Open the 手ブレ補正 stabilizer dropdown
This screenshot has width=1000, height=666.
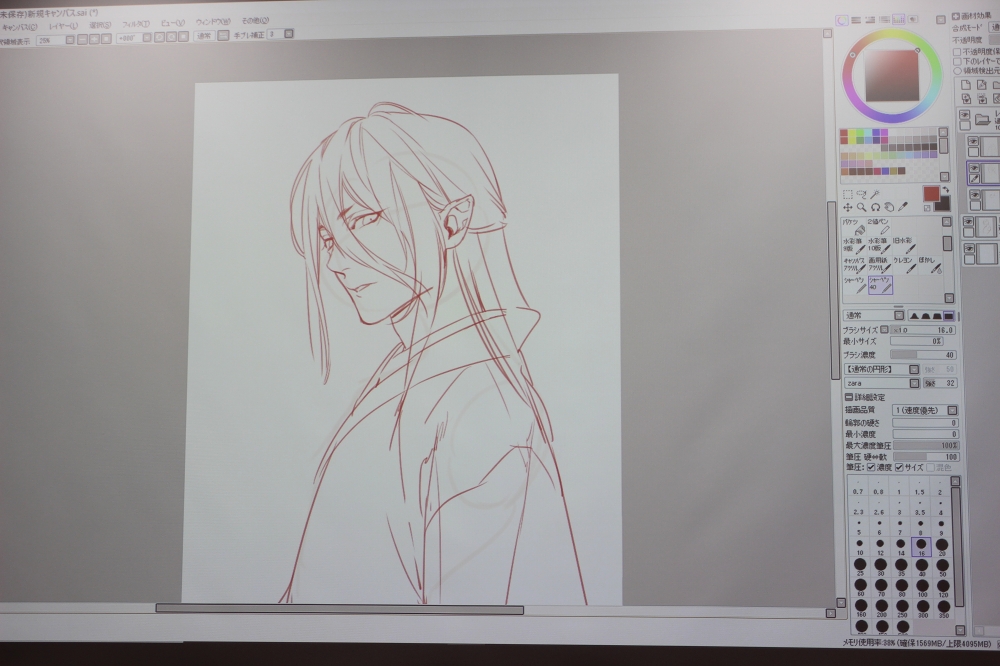point(289,34)
